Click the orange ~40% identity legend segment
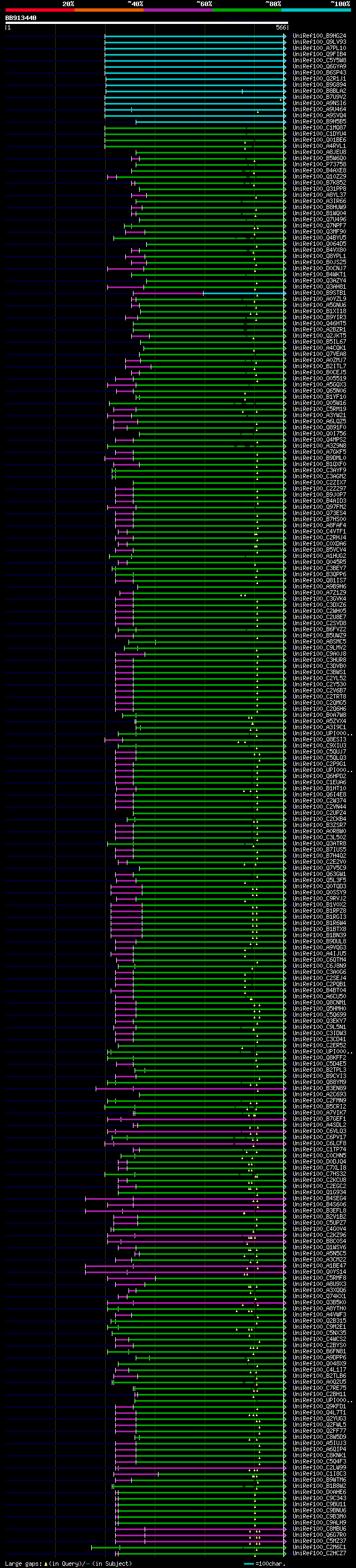The width and height of the screenshot is (356, 1568). click(x=109, y=10)
